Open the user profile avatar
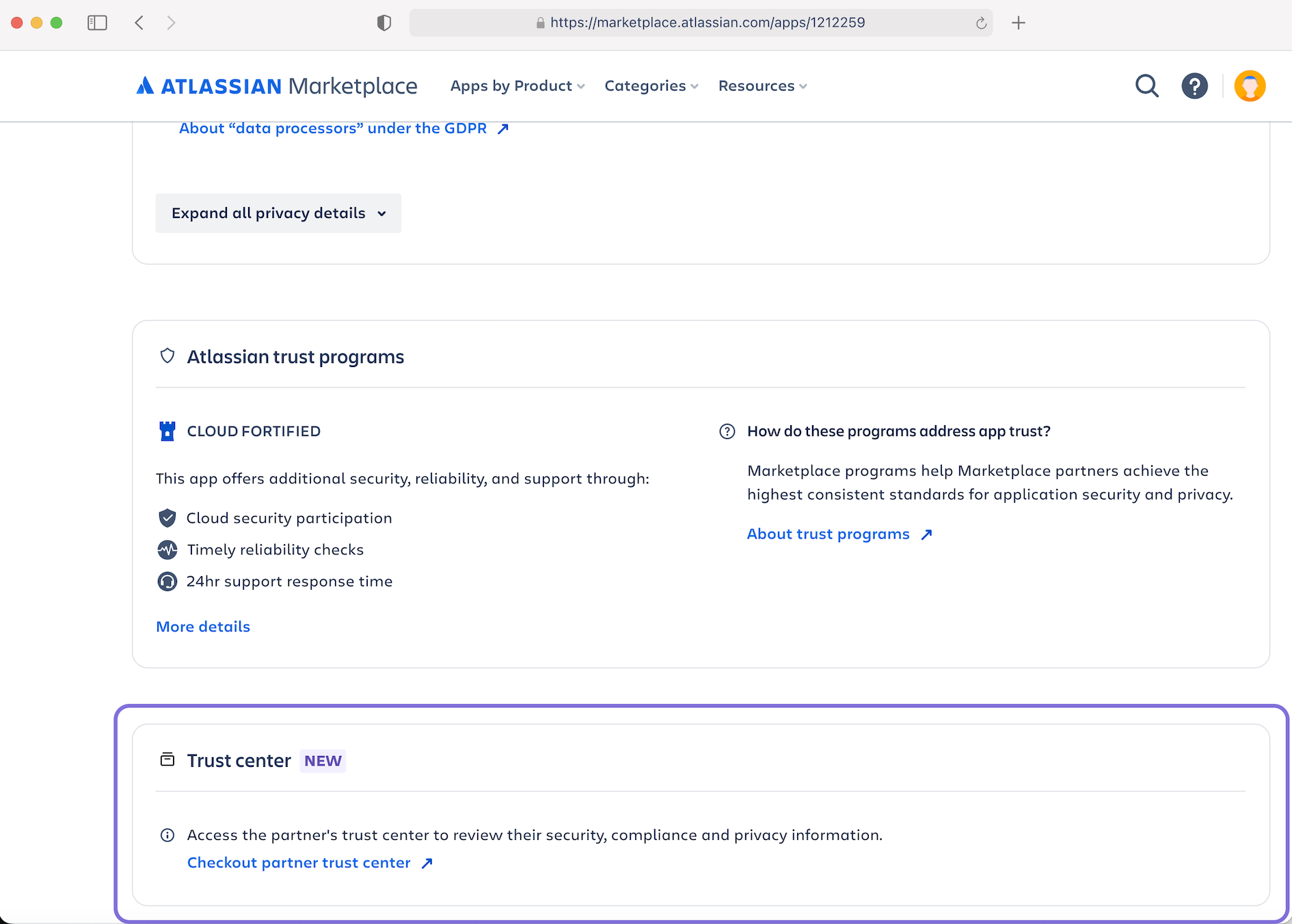This screenshot has width=1292, height=924. (1250, 86)
